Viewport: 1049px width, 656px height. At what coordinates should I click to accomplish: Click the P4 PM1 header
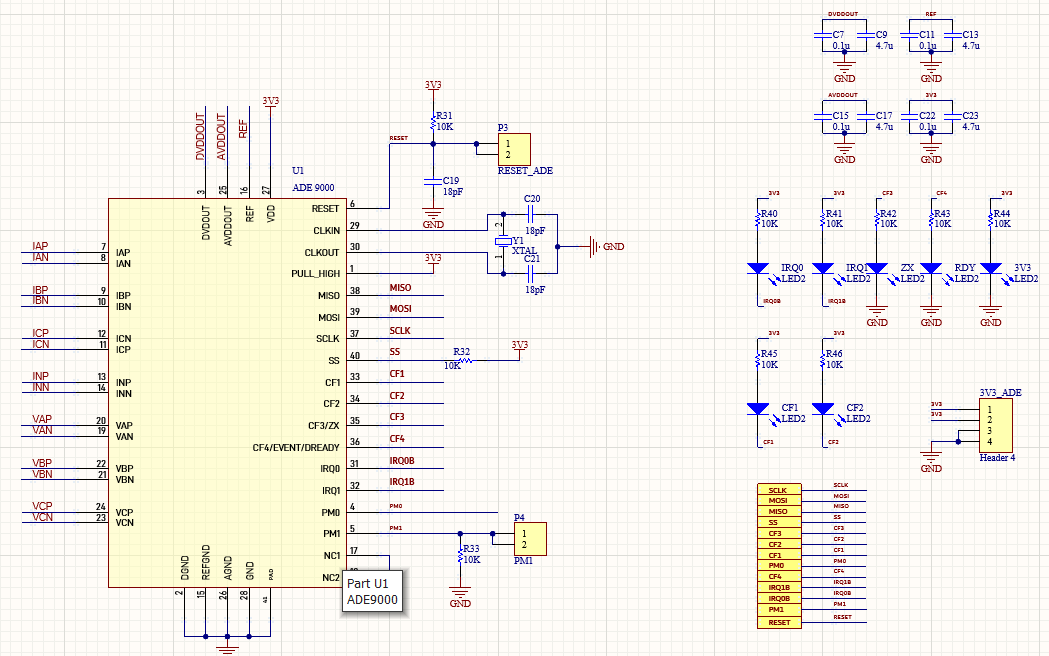pos(530,539)
